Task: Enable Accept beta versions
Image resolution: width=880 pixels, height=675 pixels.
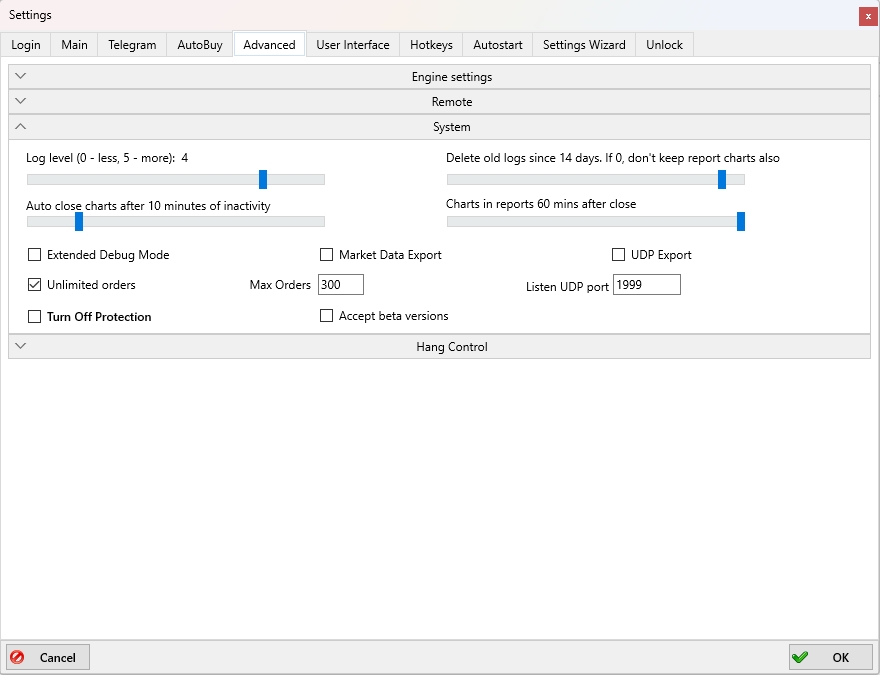Action: 327,316
